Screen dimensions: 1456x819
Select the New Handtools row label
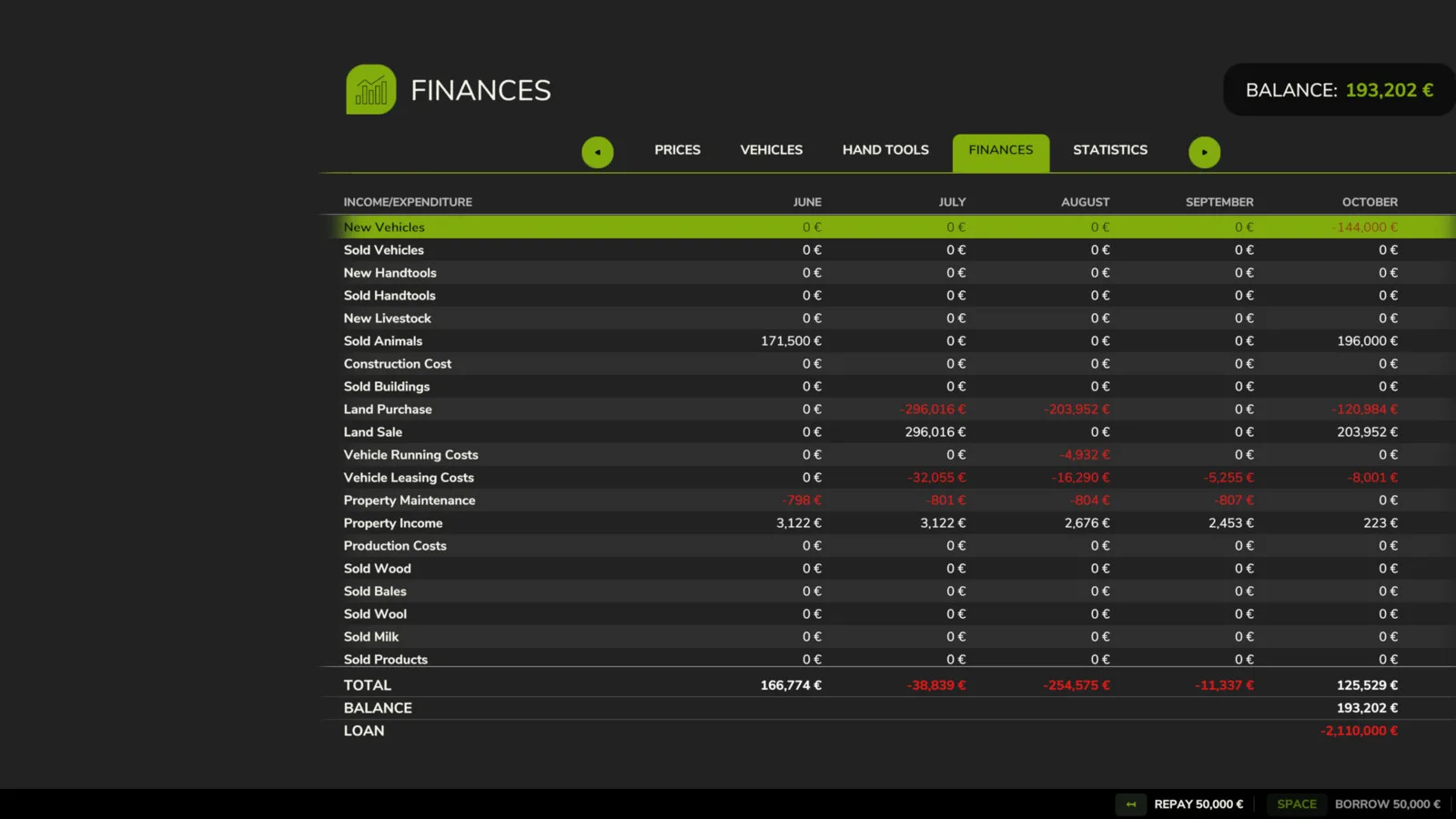coord(390,273)
